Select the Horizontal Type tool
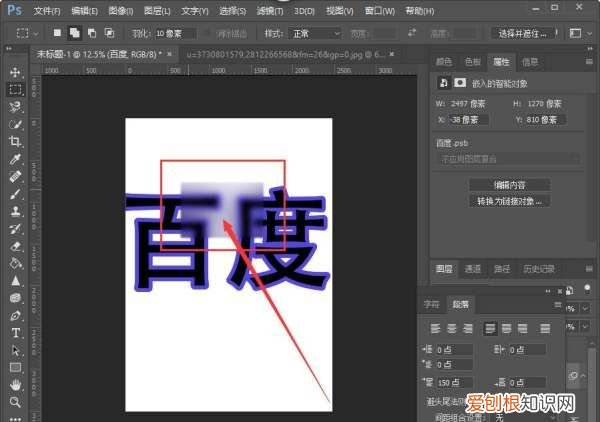The image size is (600, 422). point(15,333)
